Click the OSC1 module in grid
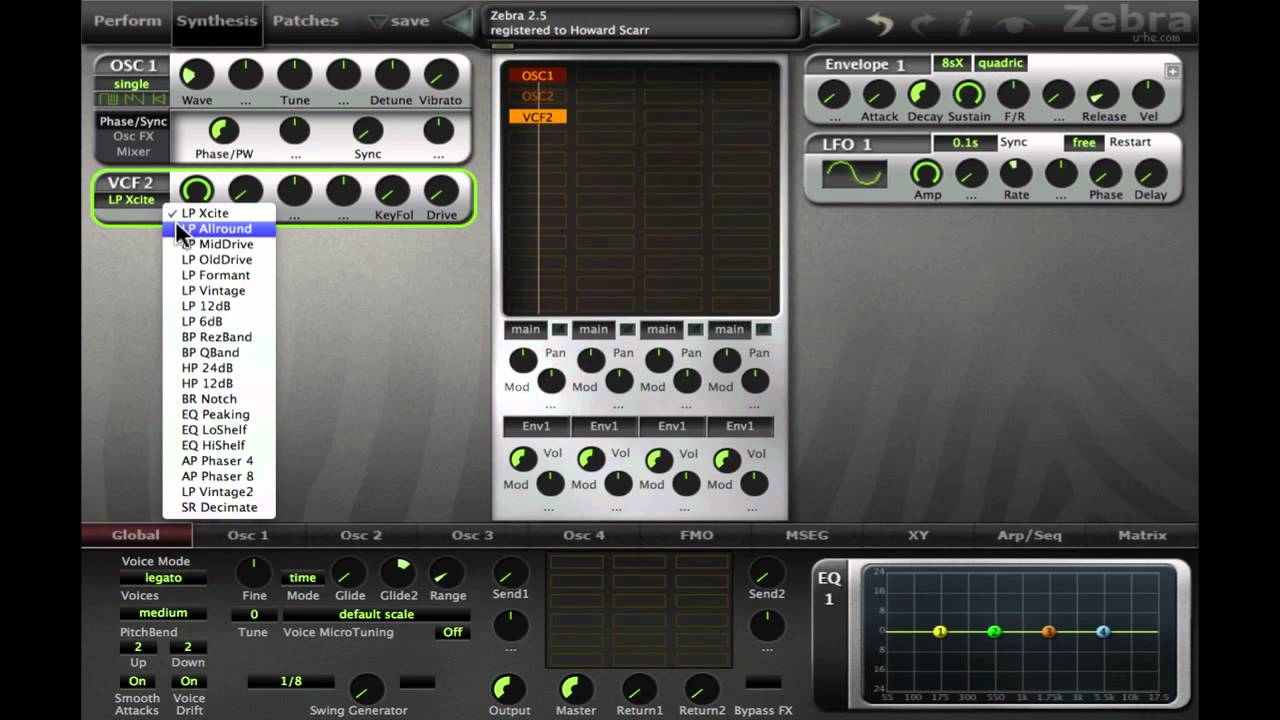This screenshot has width=1280, height=720. pos(537,75)
